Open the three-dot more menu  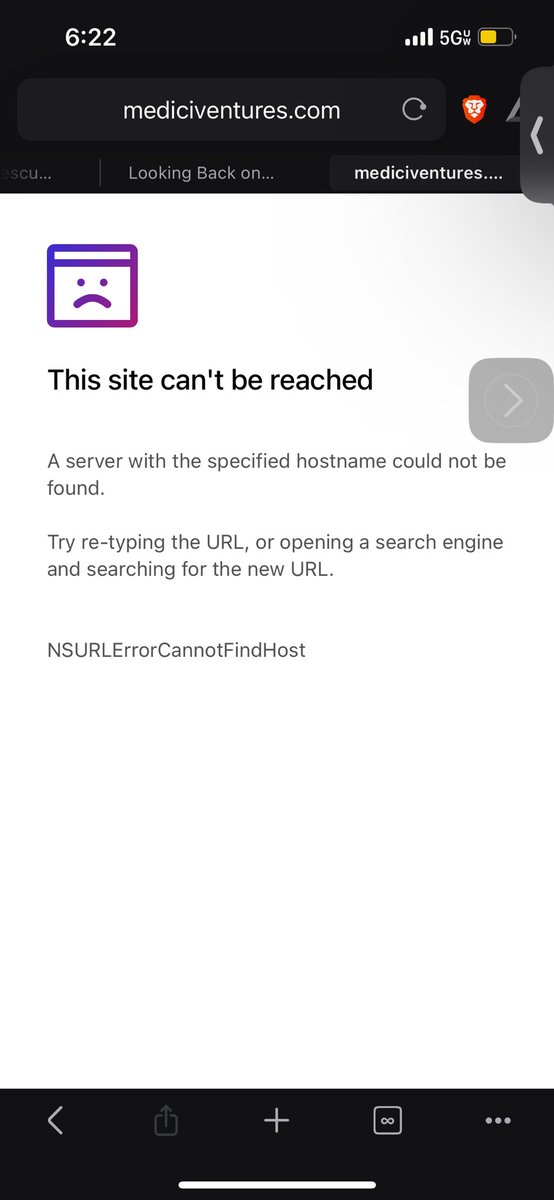coord(498,1121)
